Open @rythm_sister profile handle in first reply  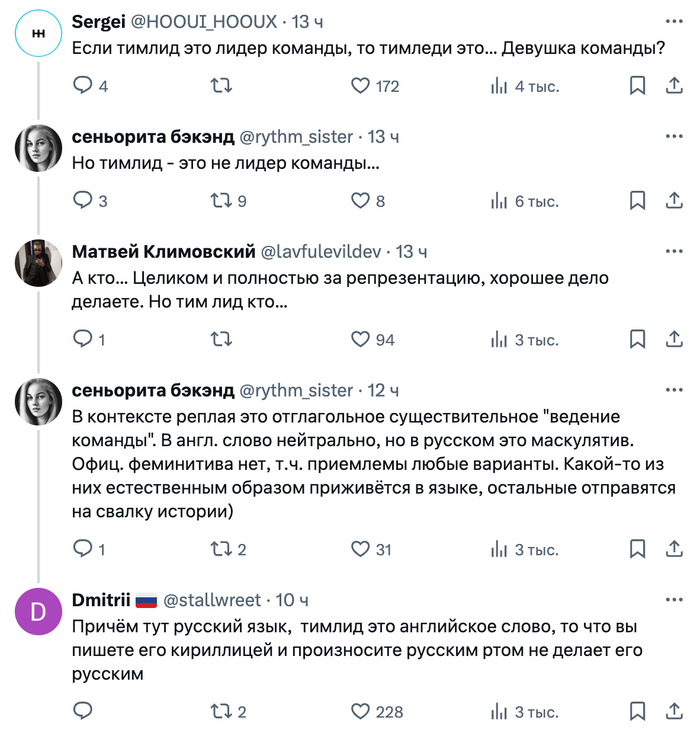pos(296,137)
